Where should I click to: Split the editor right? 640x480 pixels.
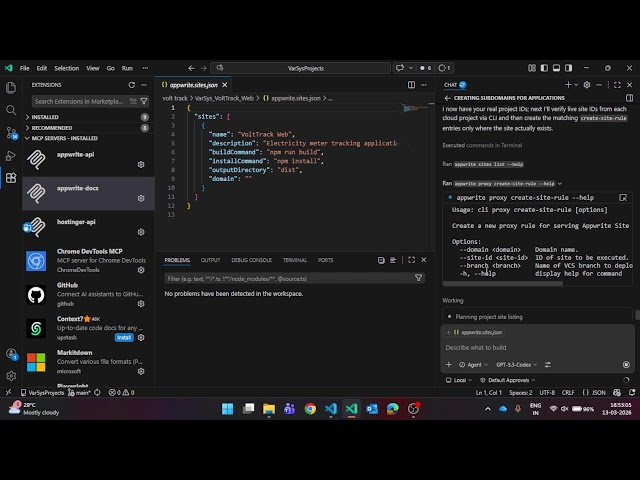click(411, 85)
